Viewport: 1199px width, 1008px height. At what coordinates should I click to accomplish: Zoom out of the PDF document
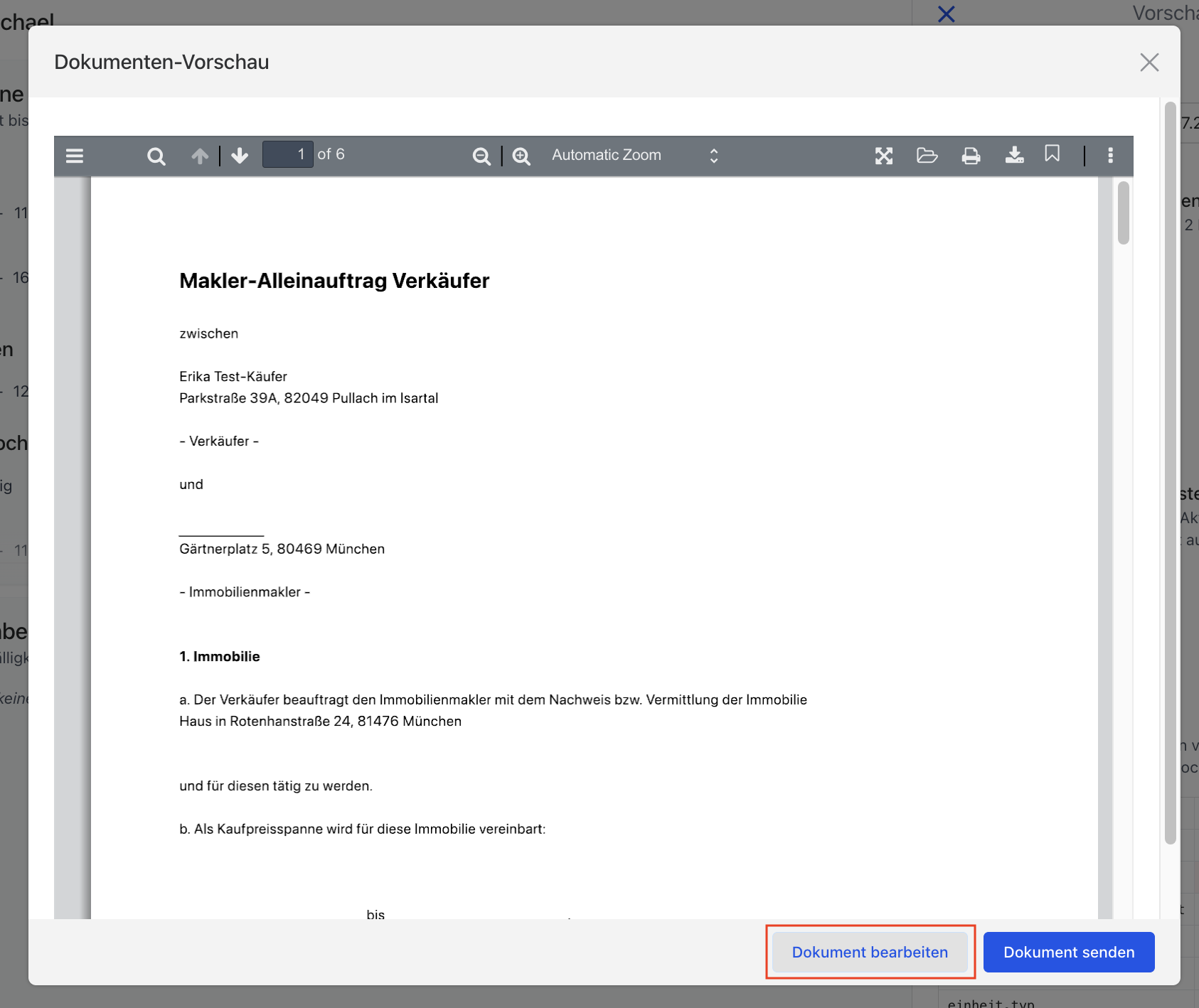pyautogui.click(x=481, y=156)
